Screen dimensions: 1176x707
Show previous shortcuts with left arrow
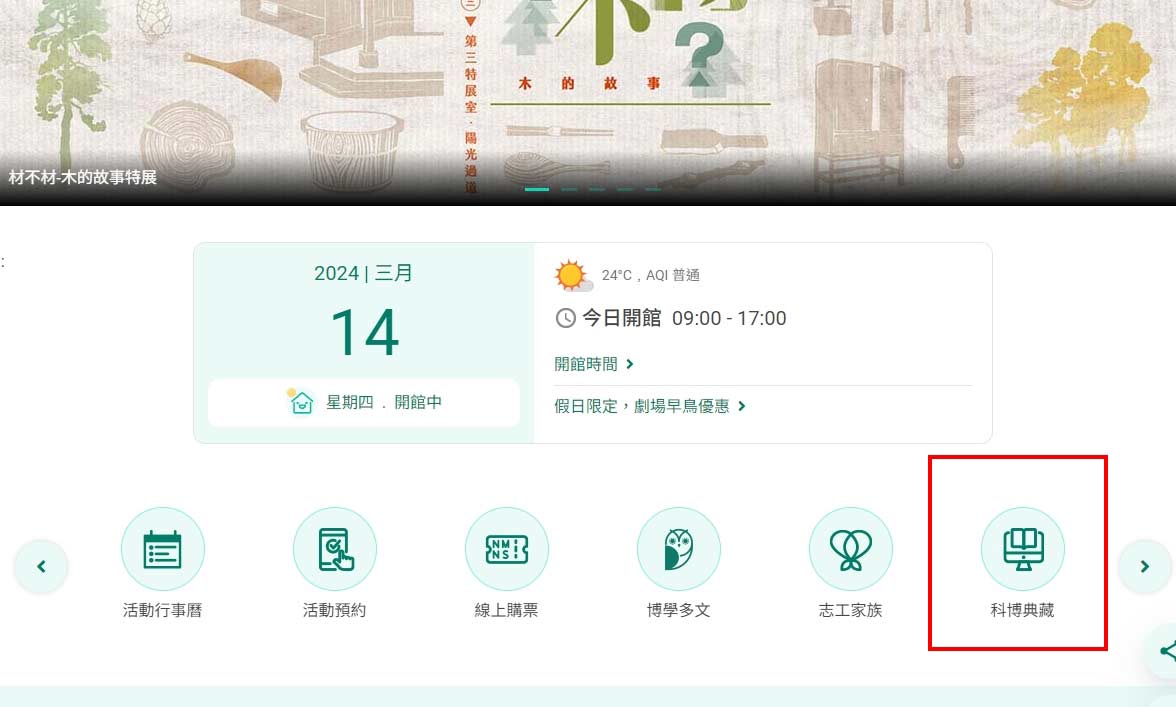pos(41,566)
